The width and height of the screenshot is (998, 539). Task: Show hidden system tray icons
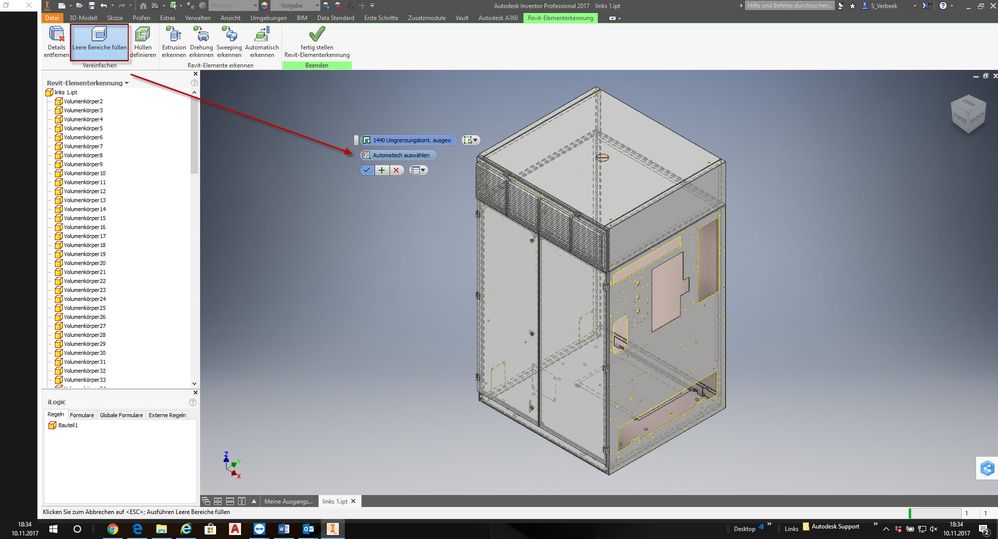coord(885,529)
